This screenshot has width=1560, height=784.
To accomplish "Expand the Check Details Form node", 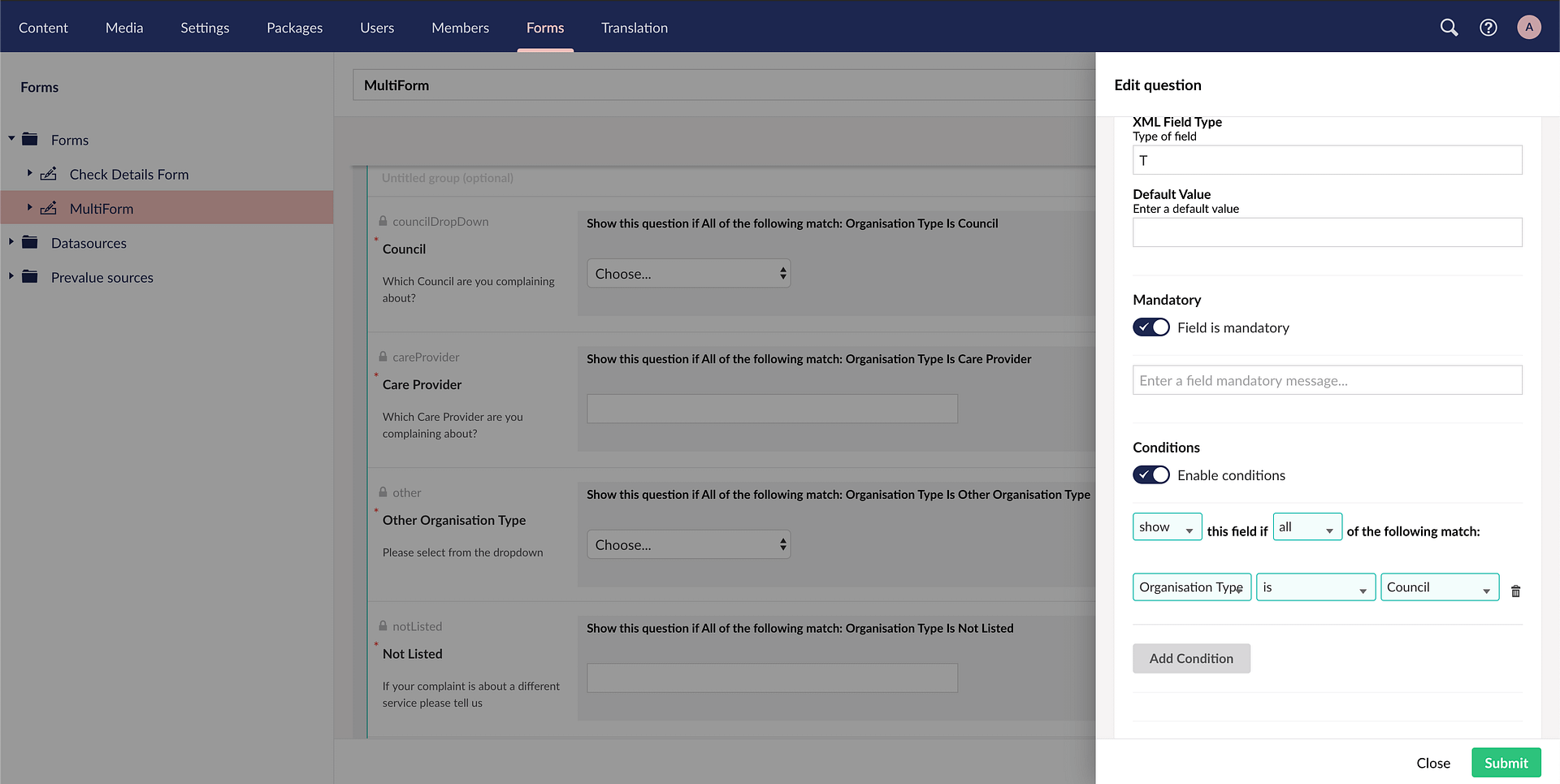I will pyautogui.click(x=30, y=173).
